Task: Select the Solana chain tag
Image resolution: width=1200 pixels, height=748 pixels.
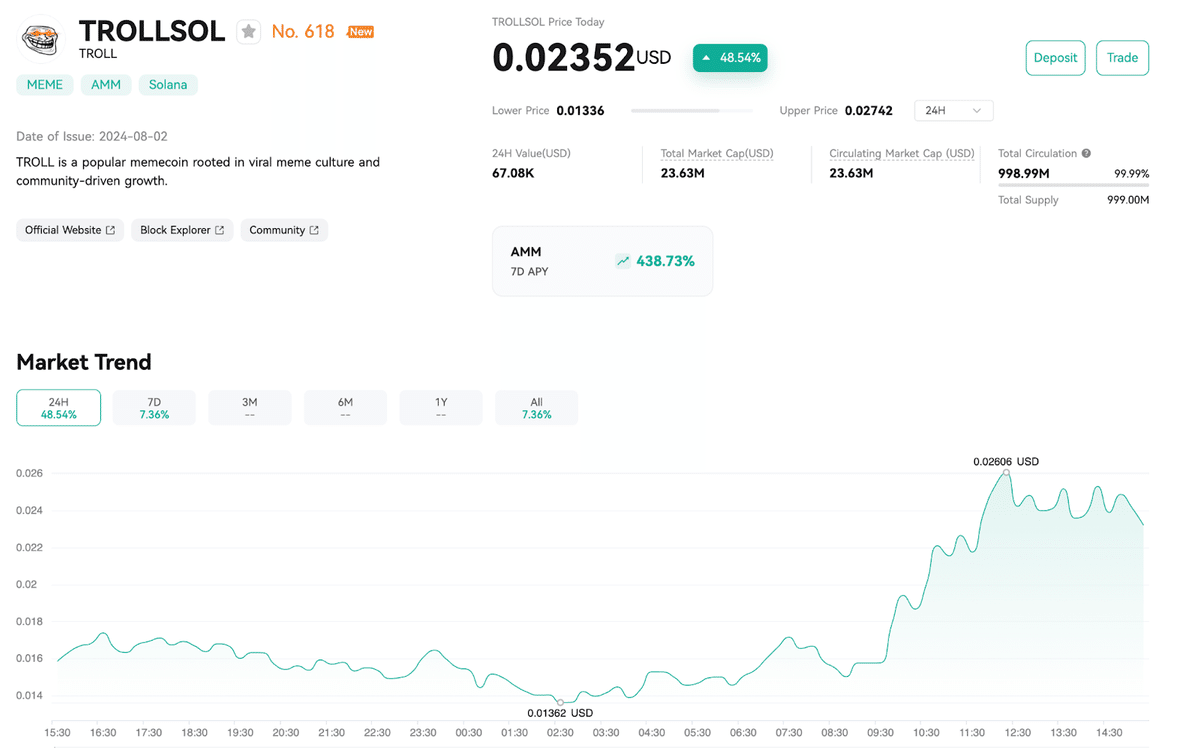Action: coord(168,84)
